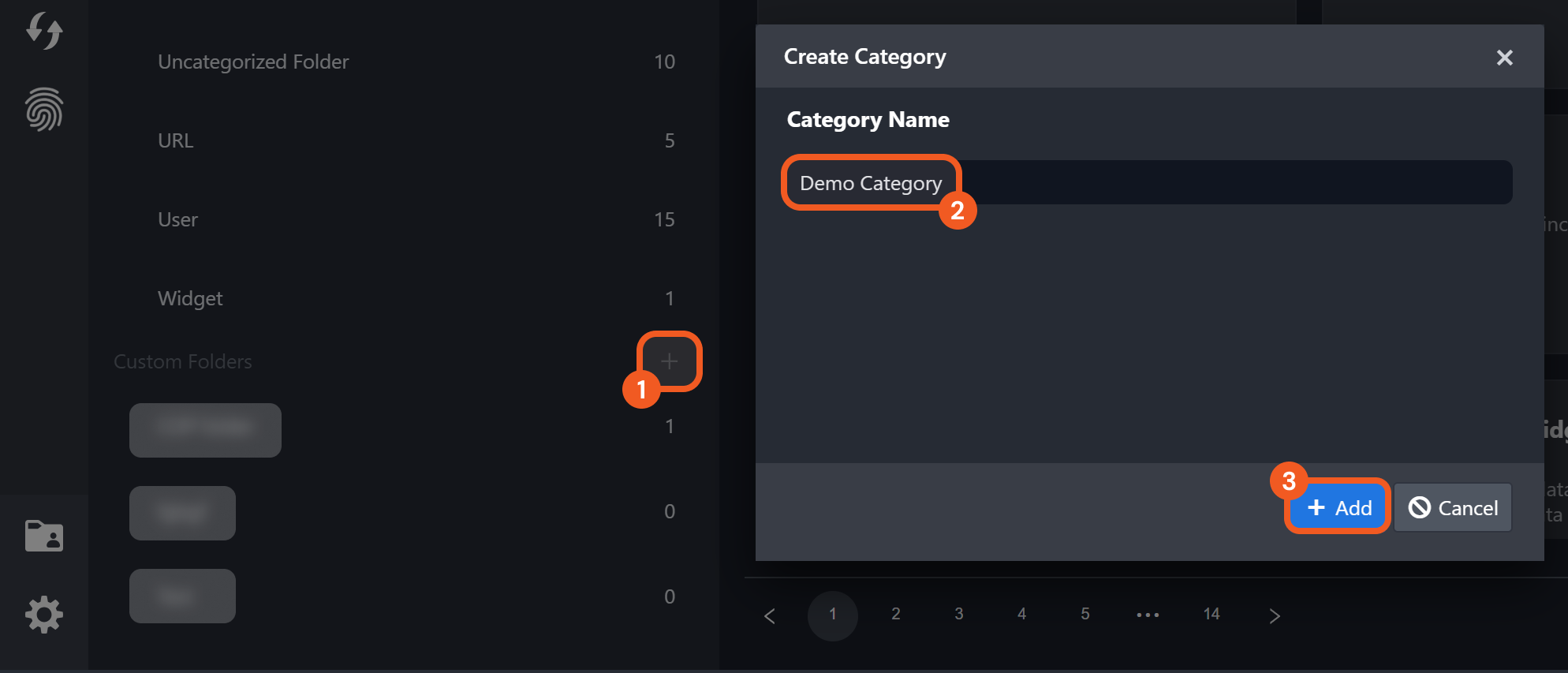The height and width of the screenshot is (673, 1568).
Task: Click the plus icon beside Custom Folders
Action: point(669,361)
